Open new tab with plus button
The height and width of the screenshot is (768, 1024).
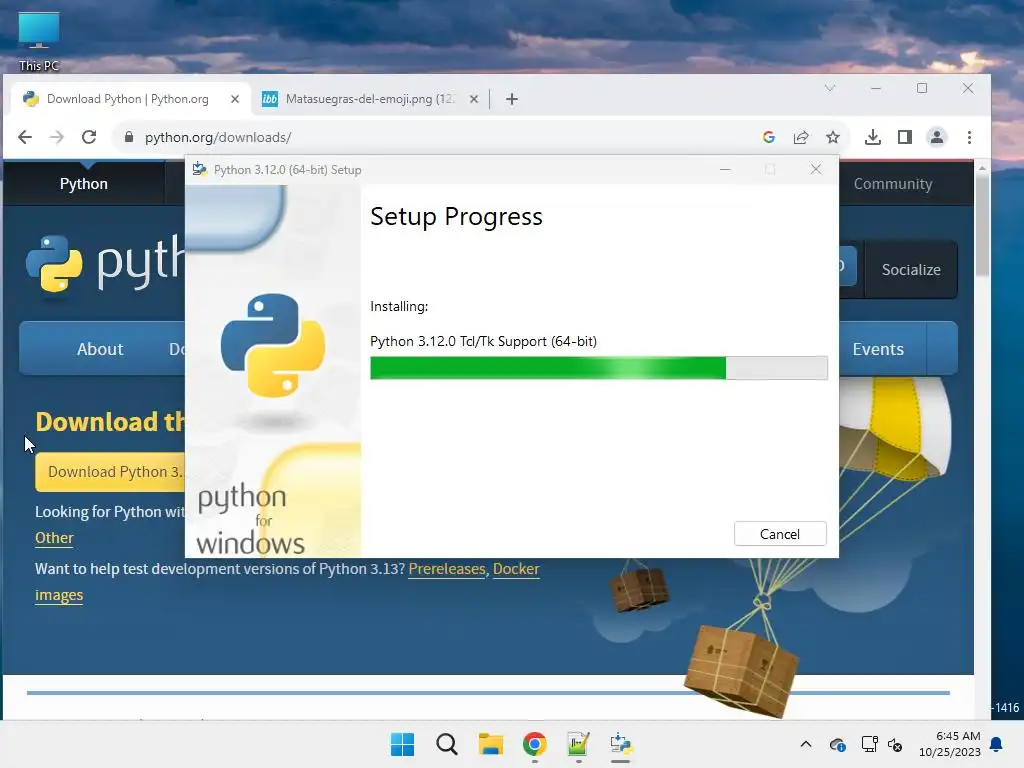(512, 99)
